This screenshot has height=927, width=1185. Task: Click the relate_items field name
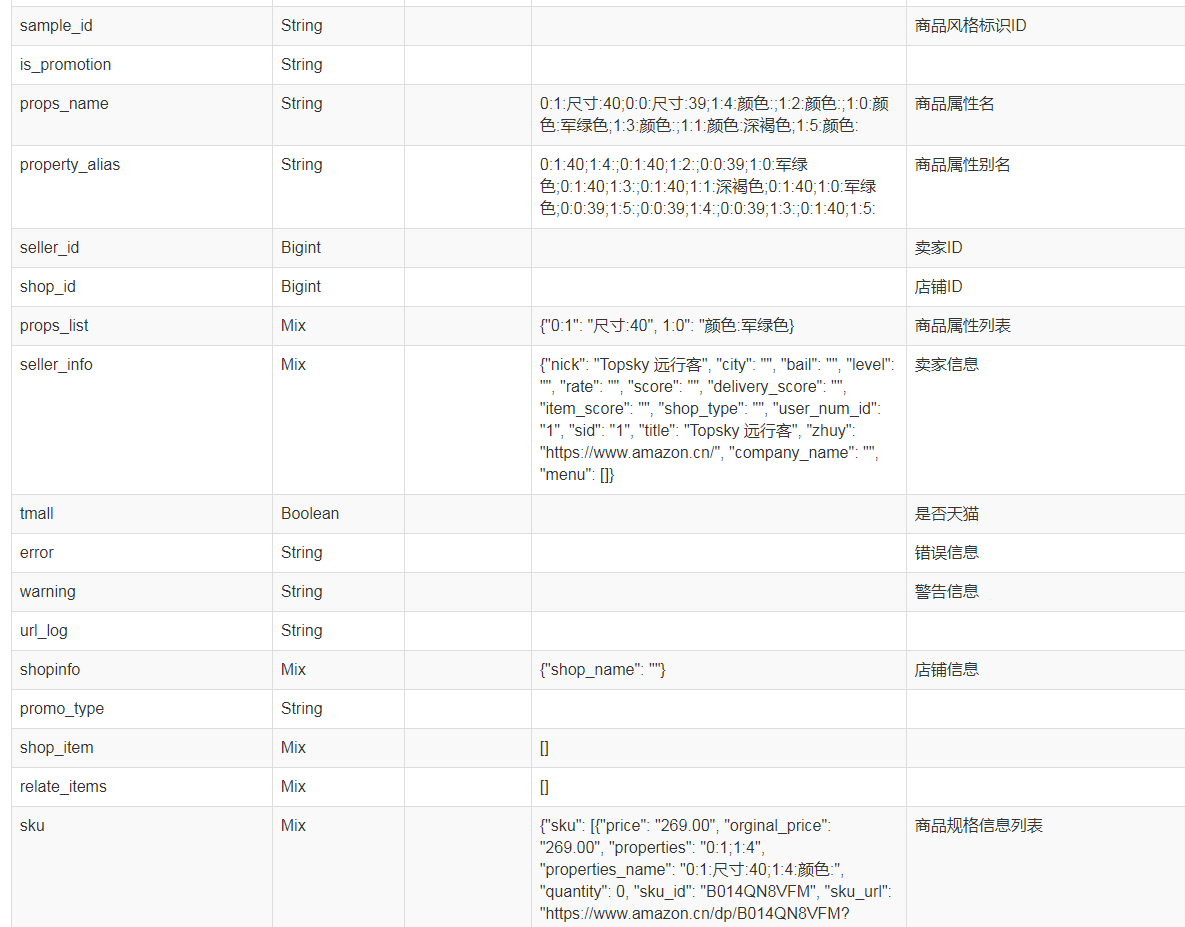coord(63,787)
